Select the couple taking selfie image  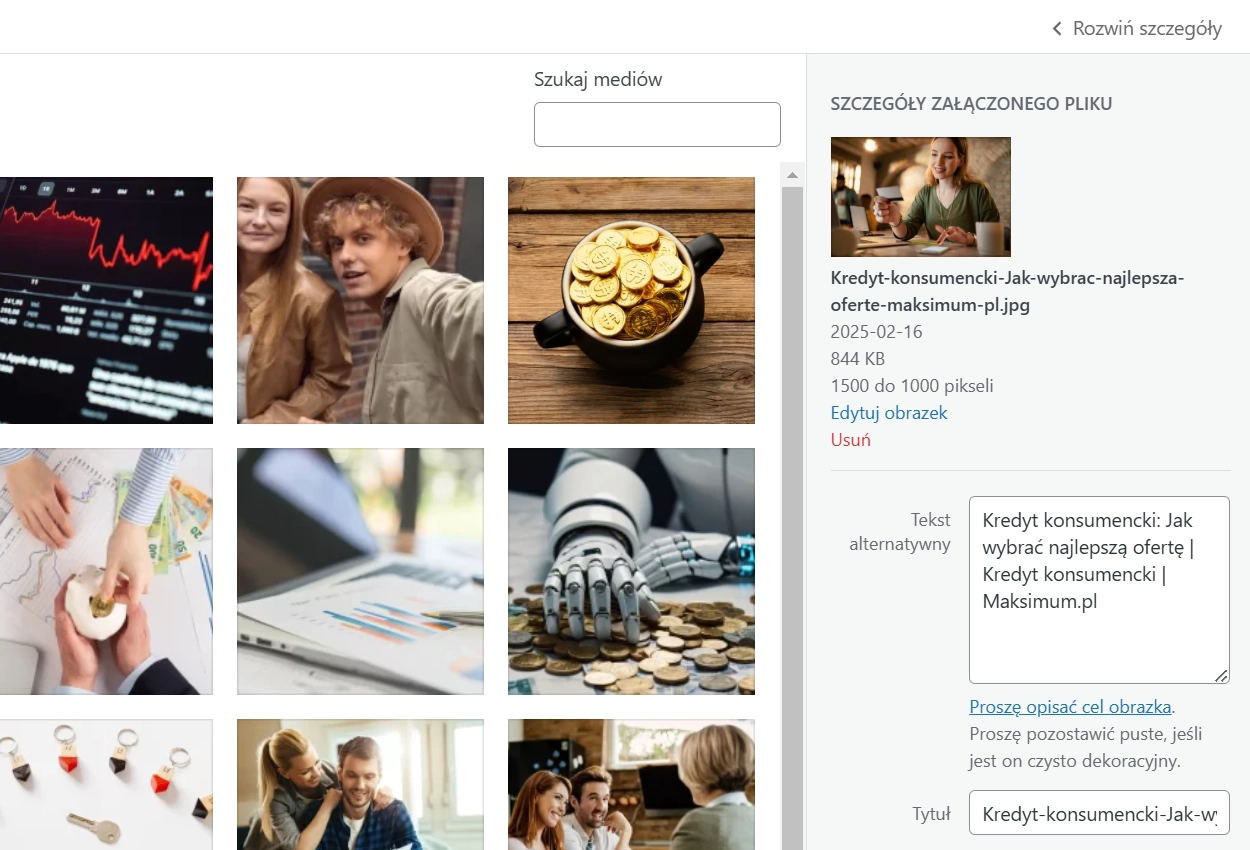tap(360, 300)
